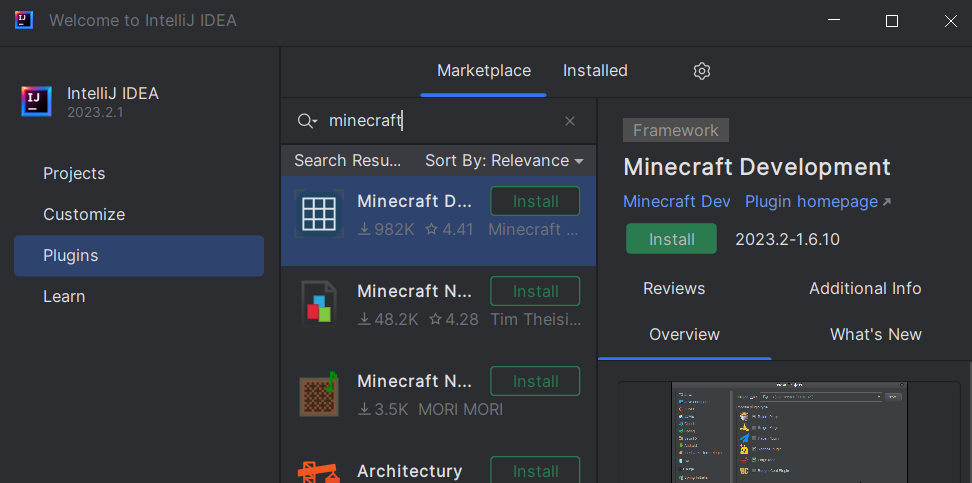The width and height of the screenshot is (972, 483).
Task: Install the 48.2K downloads Minecraft plugin
Action: (535, 291)
